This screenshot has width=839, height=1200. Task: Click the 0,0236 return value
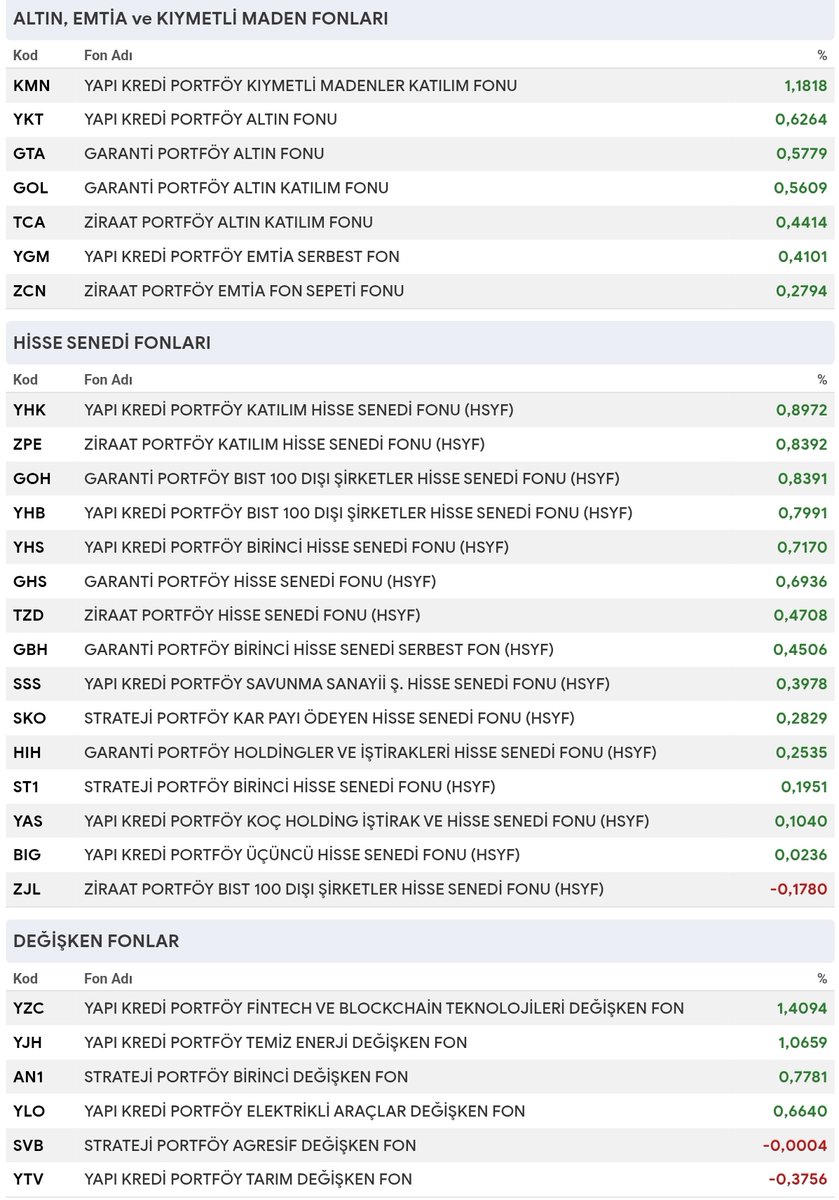point(802,855)
